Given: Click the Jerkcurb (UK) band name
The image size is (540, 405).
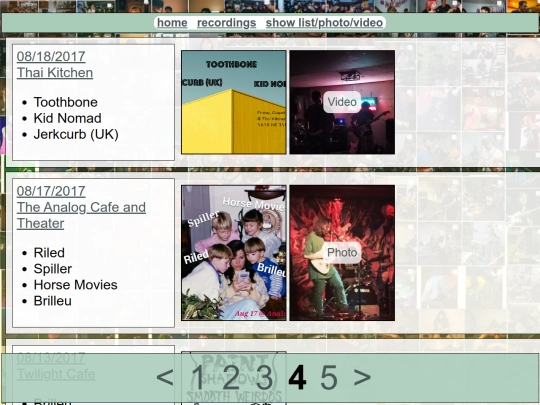Looking at the screenshot, I should click(x=76, y=134).
